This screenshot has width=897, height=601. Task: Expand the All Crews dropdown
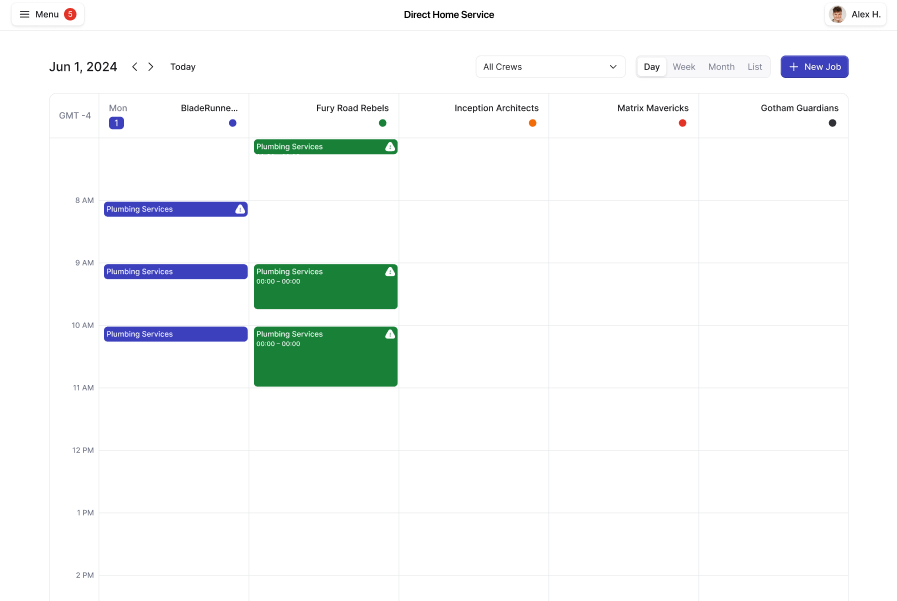[550, 67]
